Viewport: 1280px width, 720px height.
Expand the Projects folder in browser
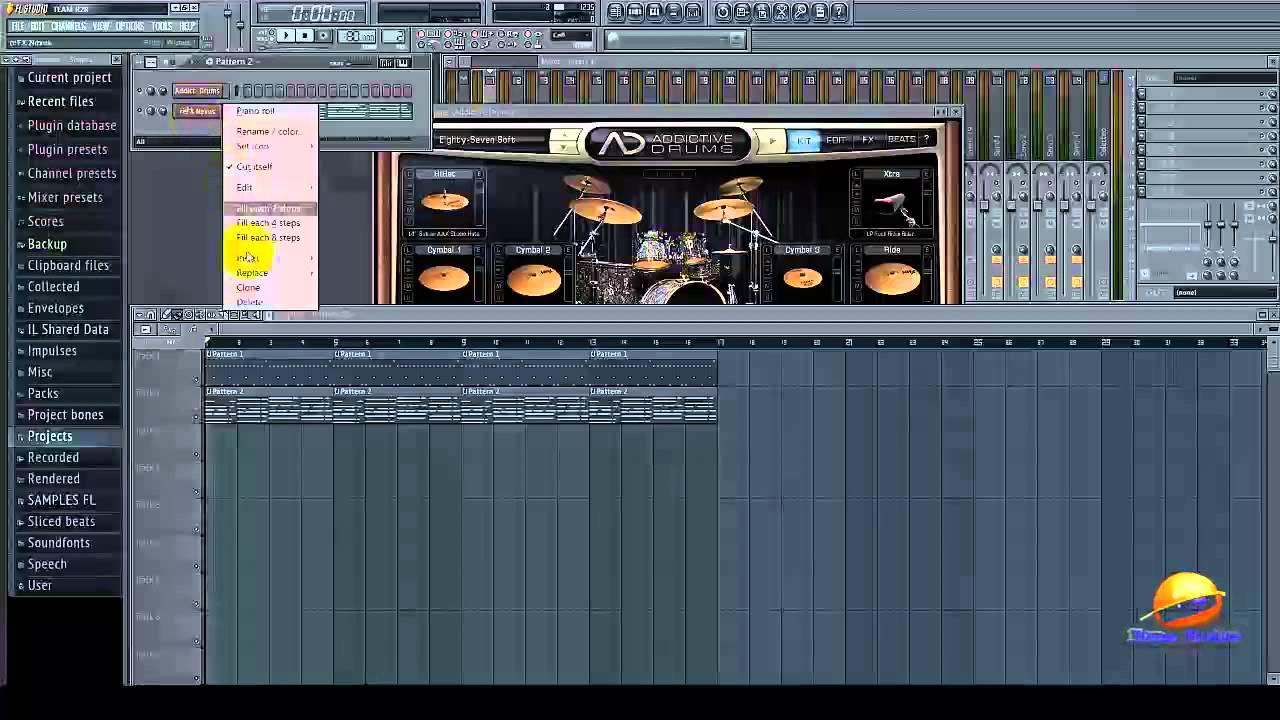click(49, 436)
